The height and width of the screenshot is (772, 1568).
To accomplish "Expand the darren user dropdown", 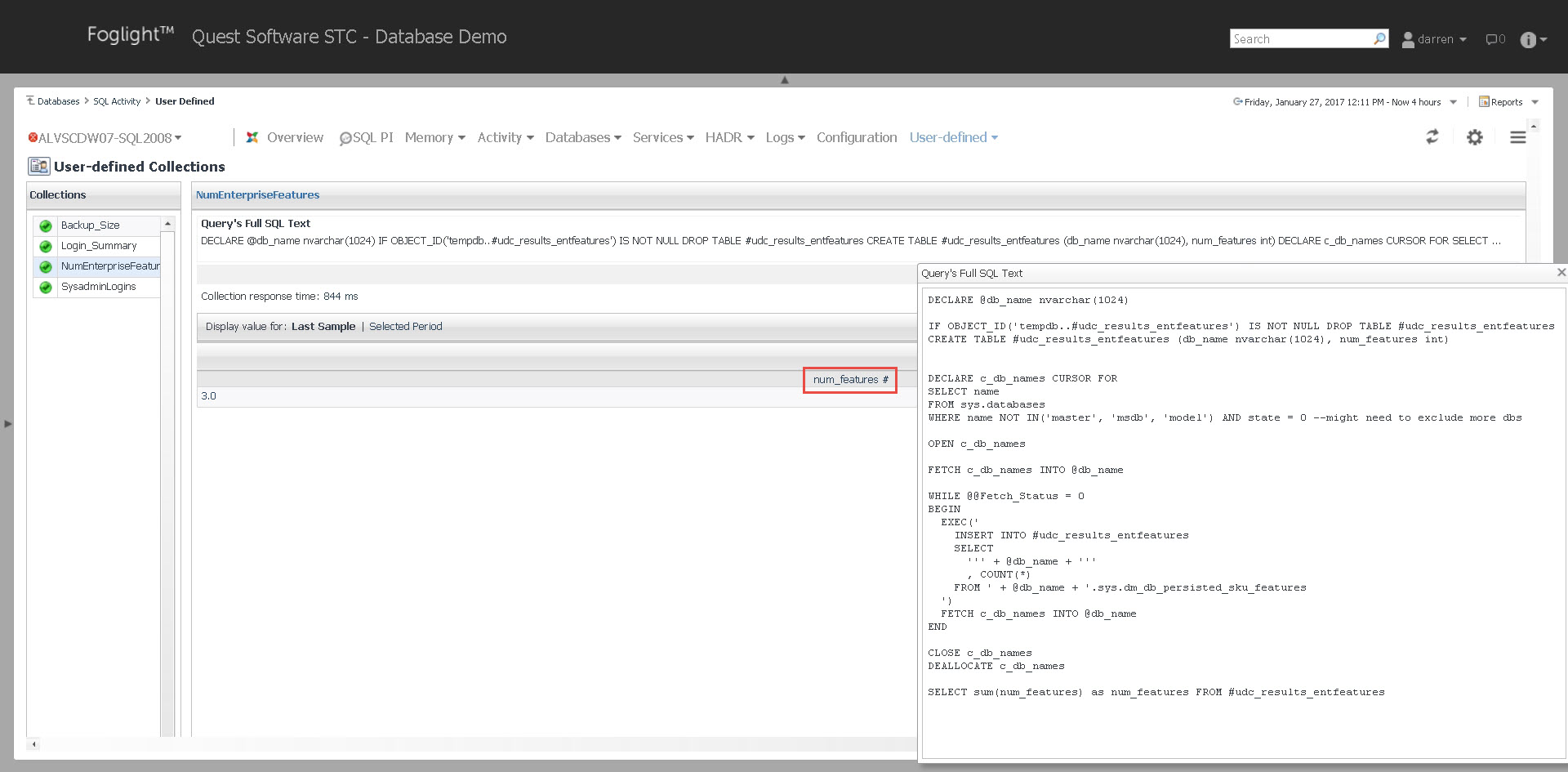I will click(1436, 39).
